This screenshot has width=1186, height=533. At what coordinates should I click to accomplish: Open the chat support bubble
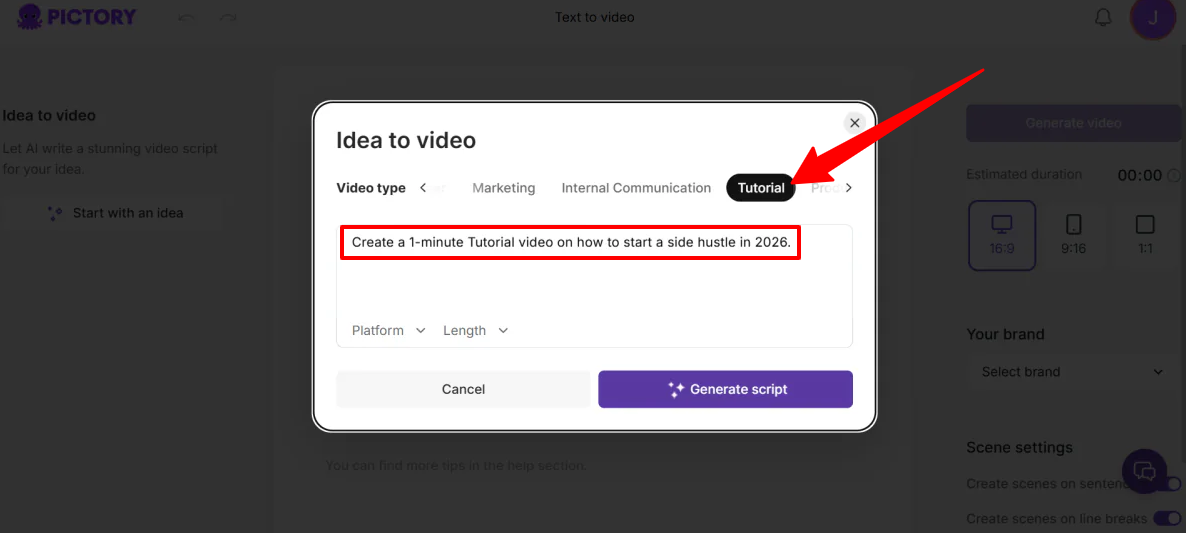click(x=1145, y=472)
